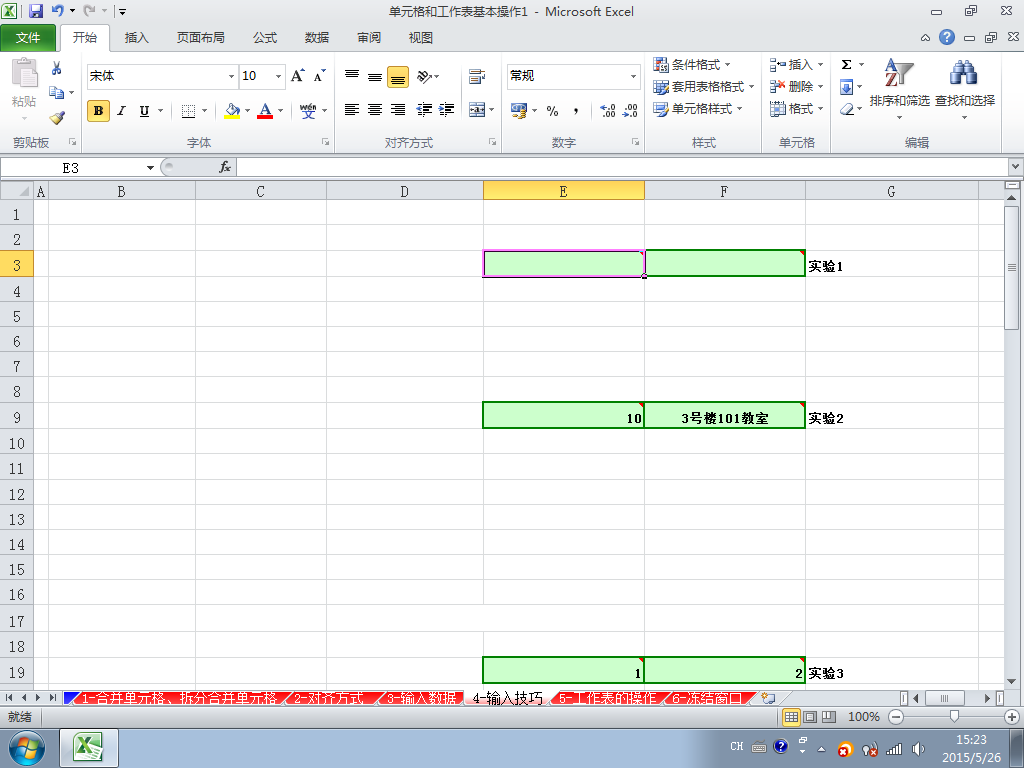Open sheet tab 2-对齐方式
Viewport: 1024px width, 768px height.
(328, 698)
